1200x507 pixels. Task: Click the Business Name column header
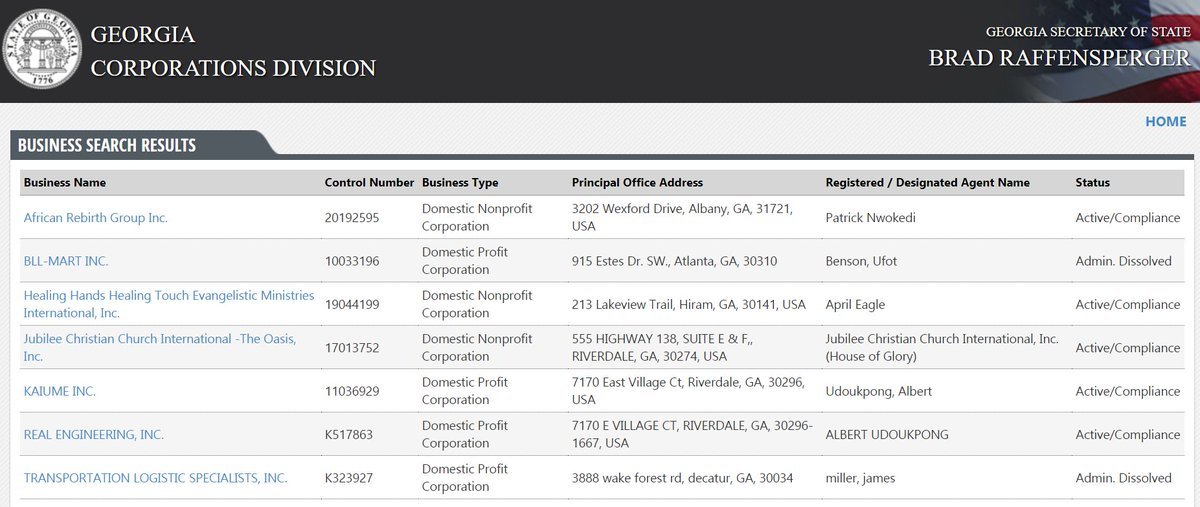click(65, 183)
